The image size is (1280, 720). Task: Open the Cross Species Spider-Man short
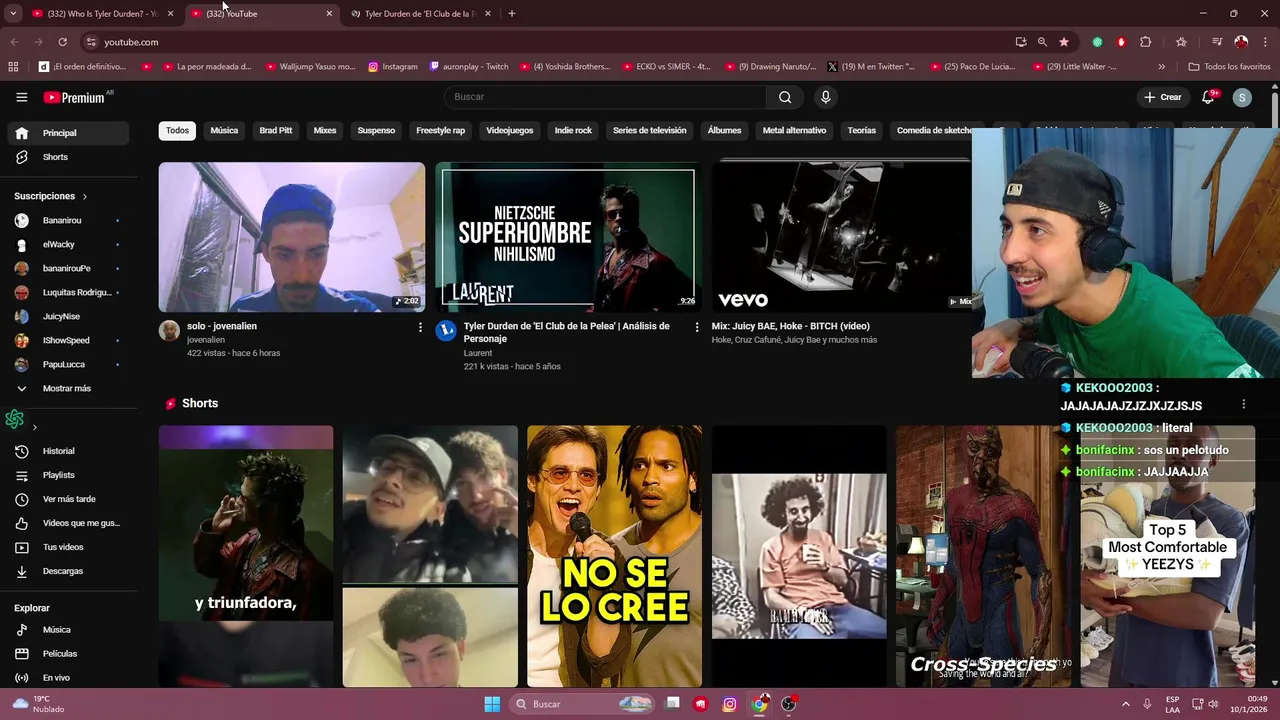point(984,556)
